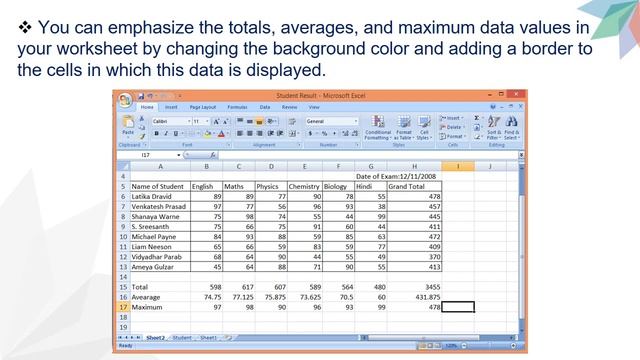
Task: Click cell containing 'Grand Total'
Action: (414, 186)
